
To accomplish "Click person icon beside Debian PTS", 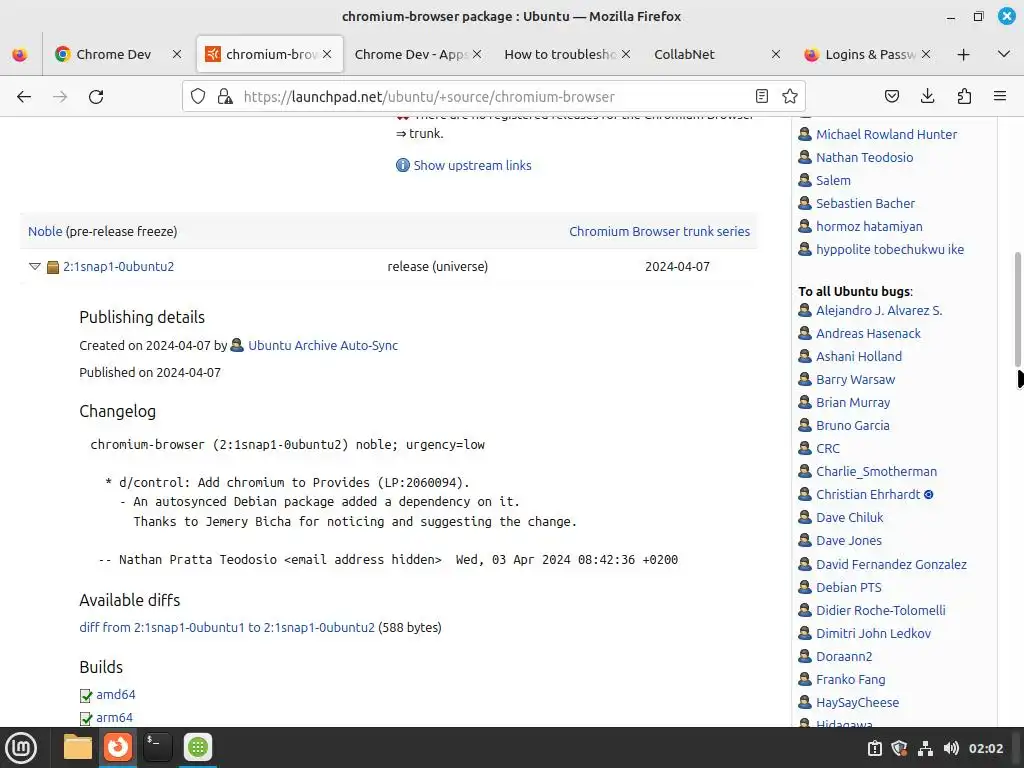I will [805, 586].
